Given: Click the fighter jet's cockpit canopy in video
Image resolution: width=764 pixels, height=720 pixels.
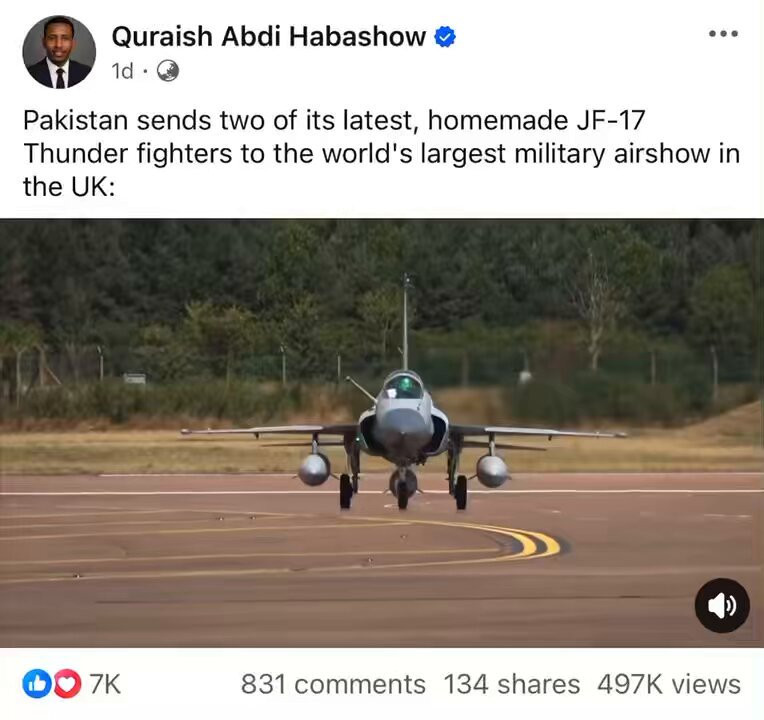Looking at the screenshot, I should pos(403,387).
